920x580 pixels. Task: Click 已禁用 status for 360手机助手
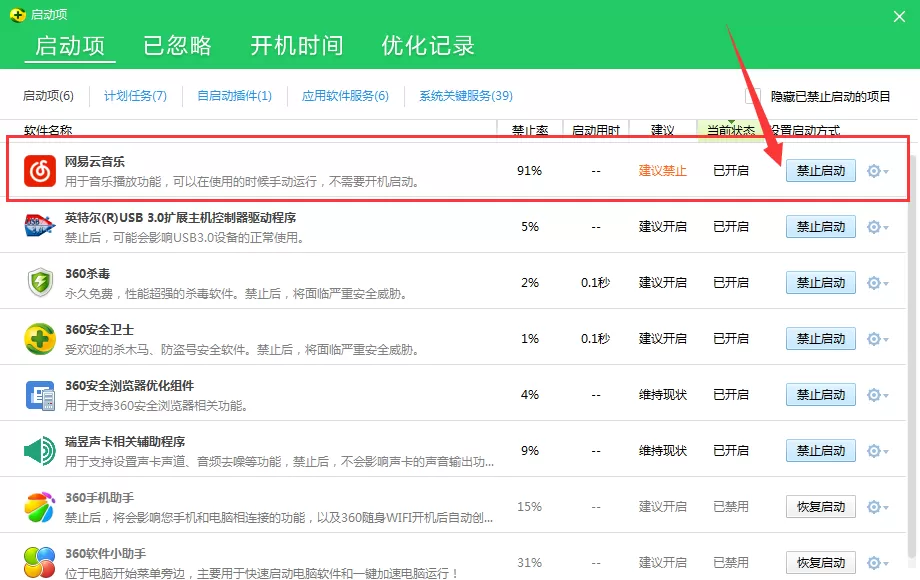coord(730,507)
